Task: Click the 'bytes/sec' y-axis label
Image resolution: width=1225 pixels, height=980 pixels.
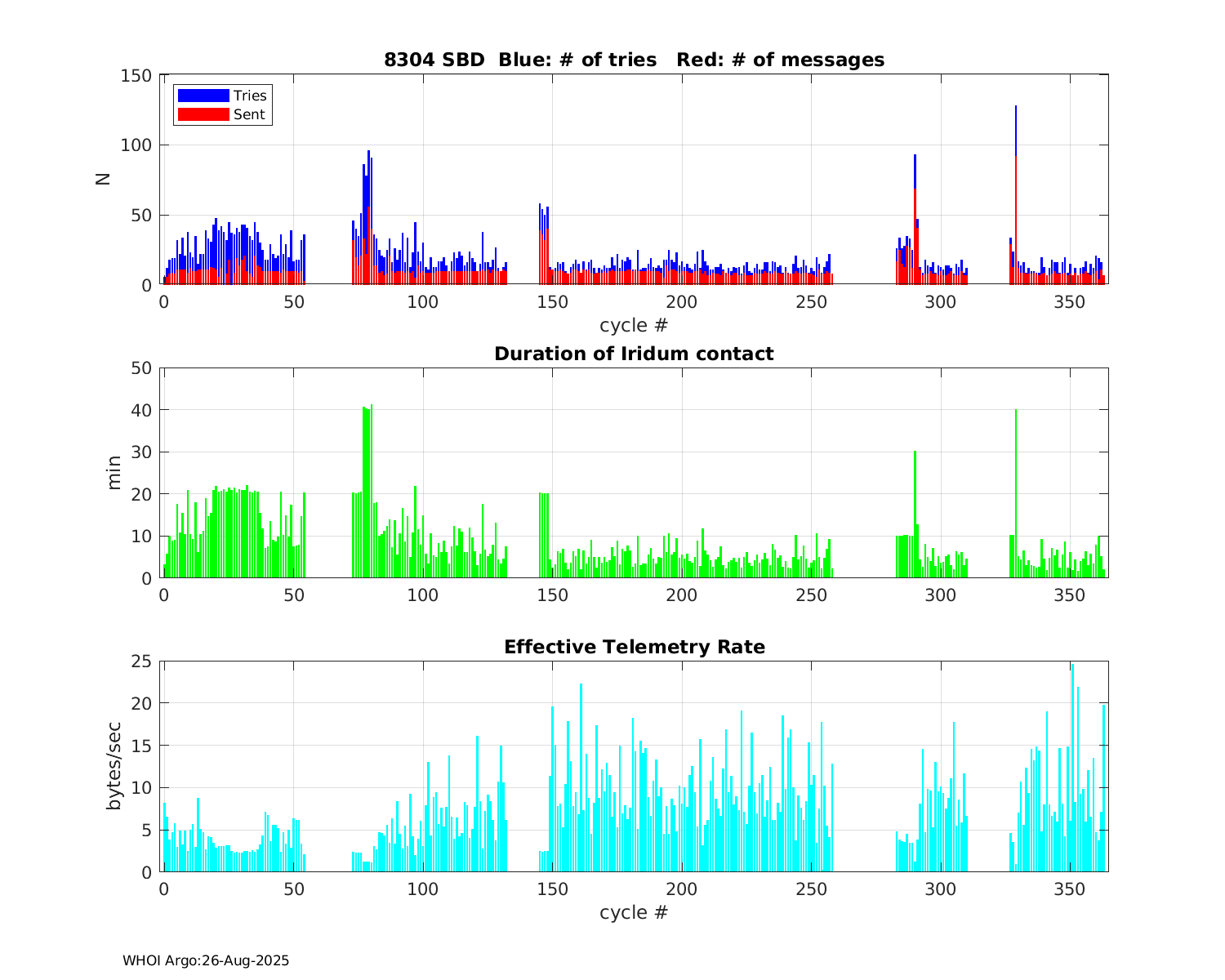Action: (x=114, y=766)
